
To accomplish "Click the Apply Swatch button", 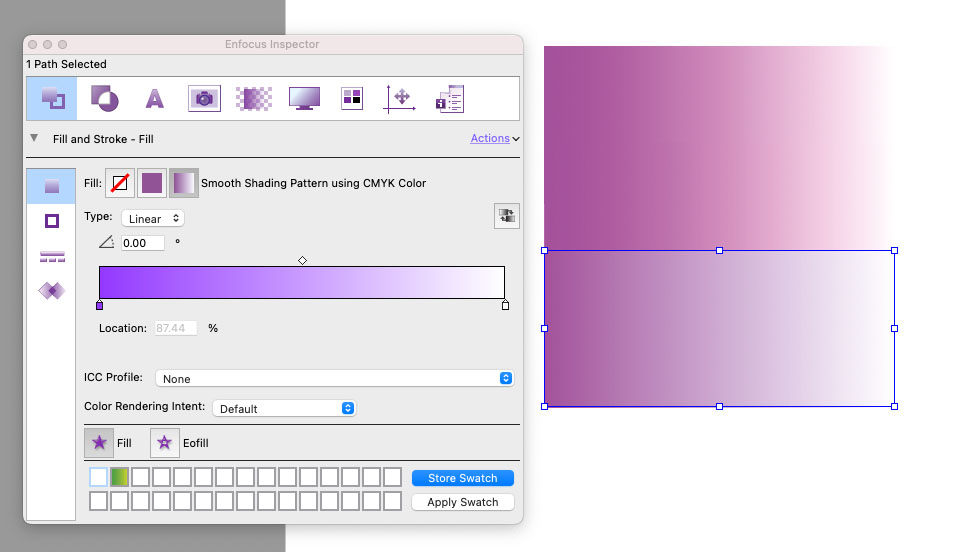I will [x=462, y=502].
